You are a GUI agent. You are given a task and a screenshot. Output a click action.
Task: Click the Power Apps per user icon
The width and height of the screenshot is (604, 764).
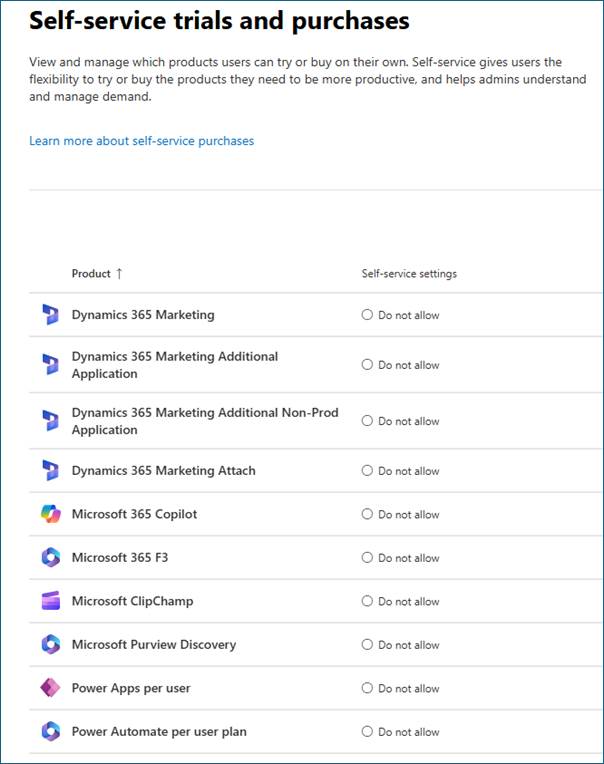pos(50,688)
